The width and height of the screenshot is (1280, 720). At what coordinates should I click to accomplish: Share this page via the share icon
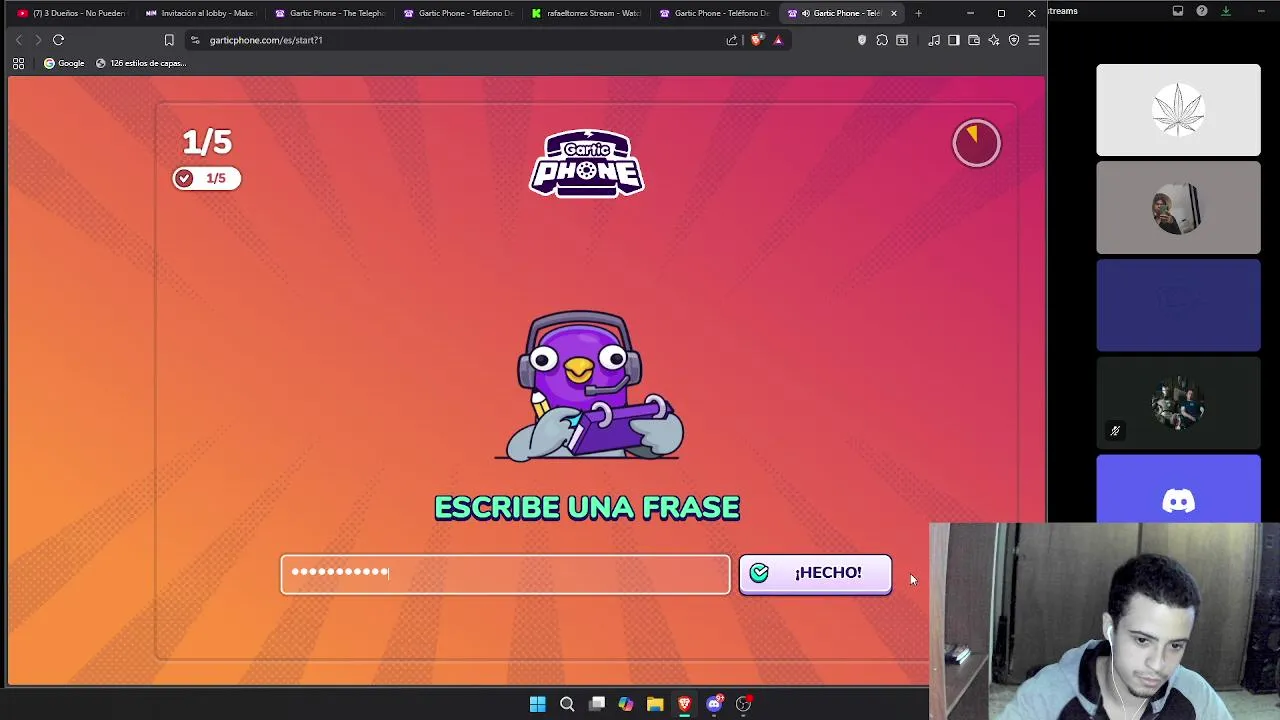(732, 40)
